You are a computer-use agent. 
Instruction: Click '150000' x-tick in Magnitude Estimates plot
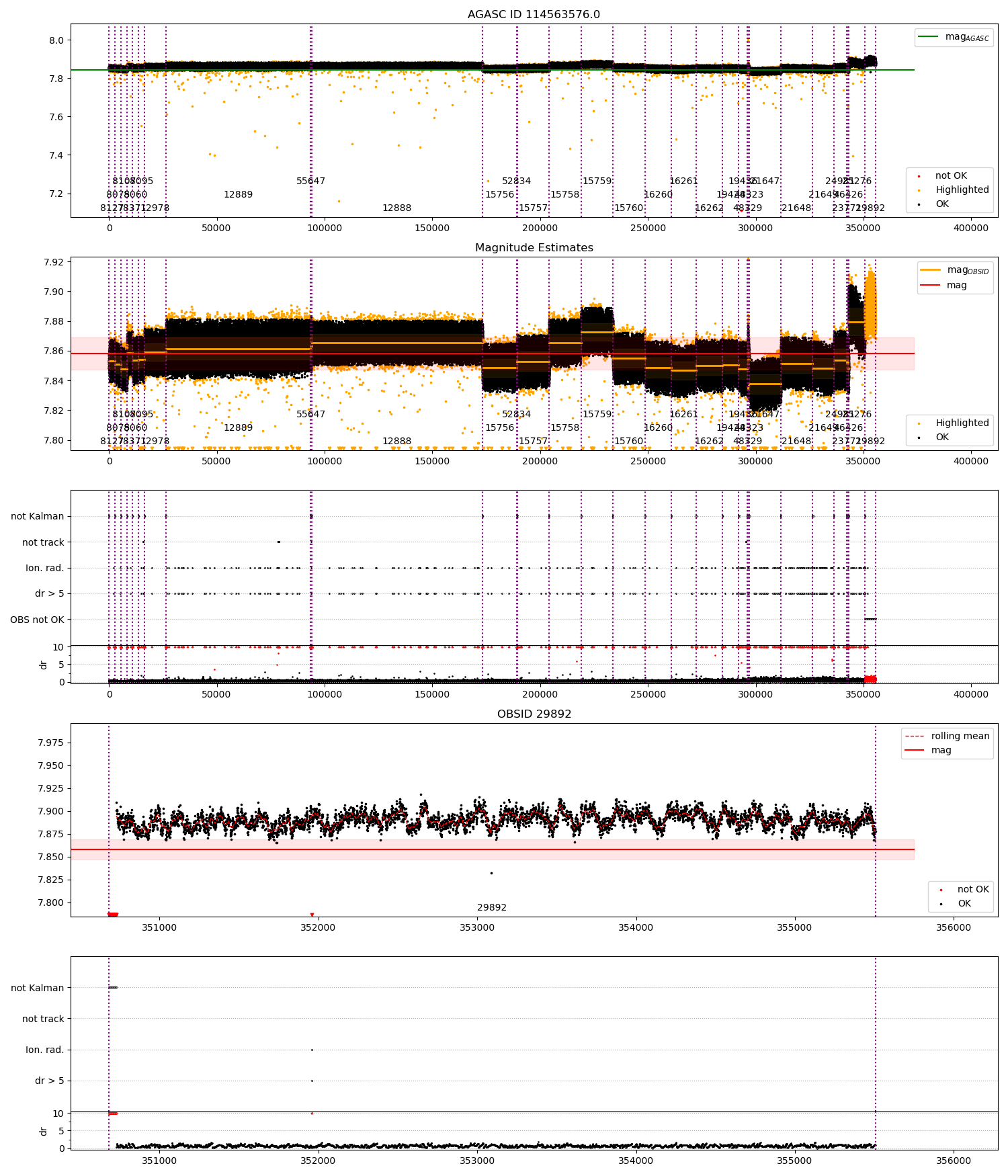tap(432, 461)
